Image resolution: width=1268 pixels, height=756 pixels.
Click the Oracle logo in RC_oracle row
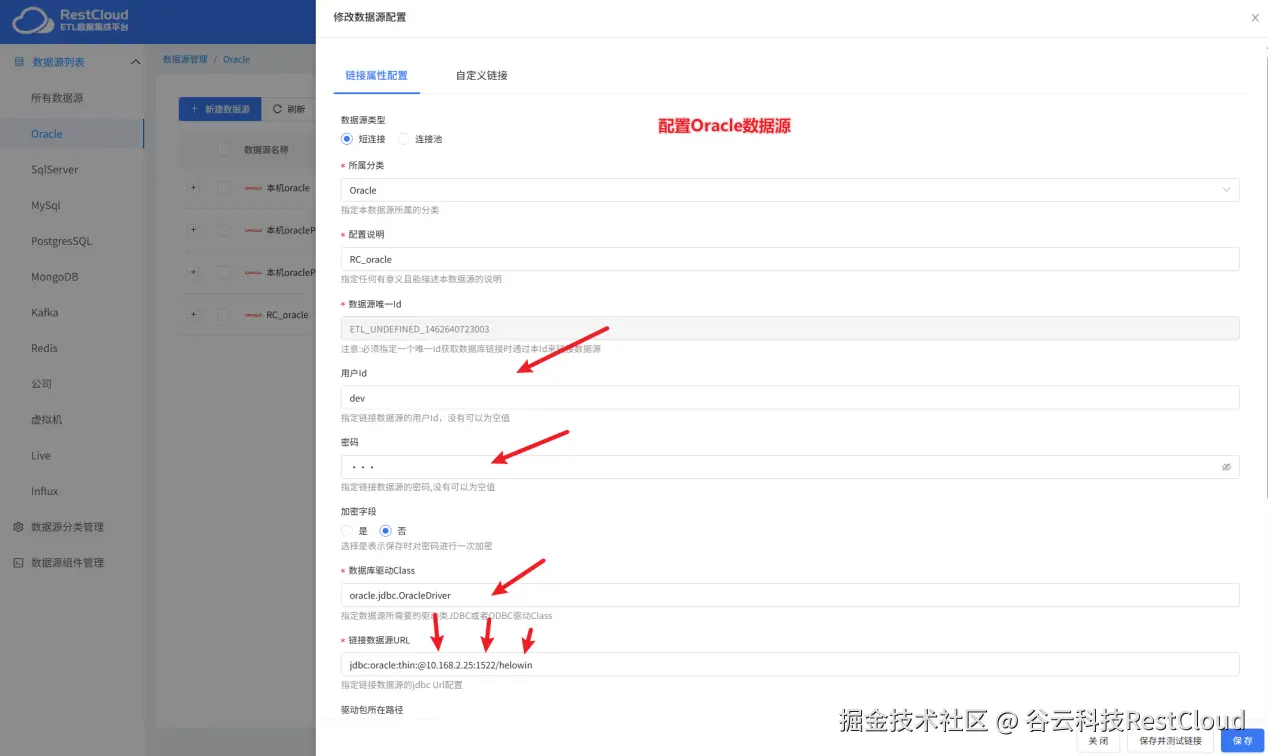tap(253, 315)
